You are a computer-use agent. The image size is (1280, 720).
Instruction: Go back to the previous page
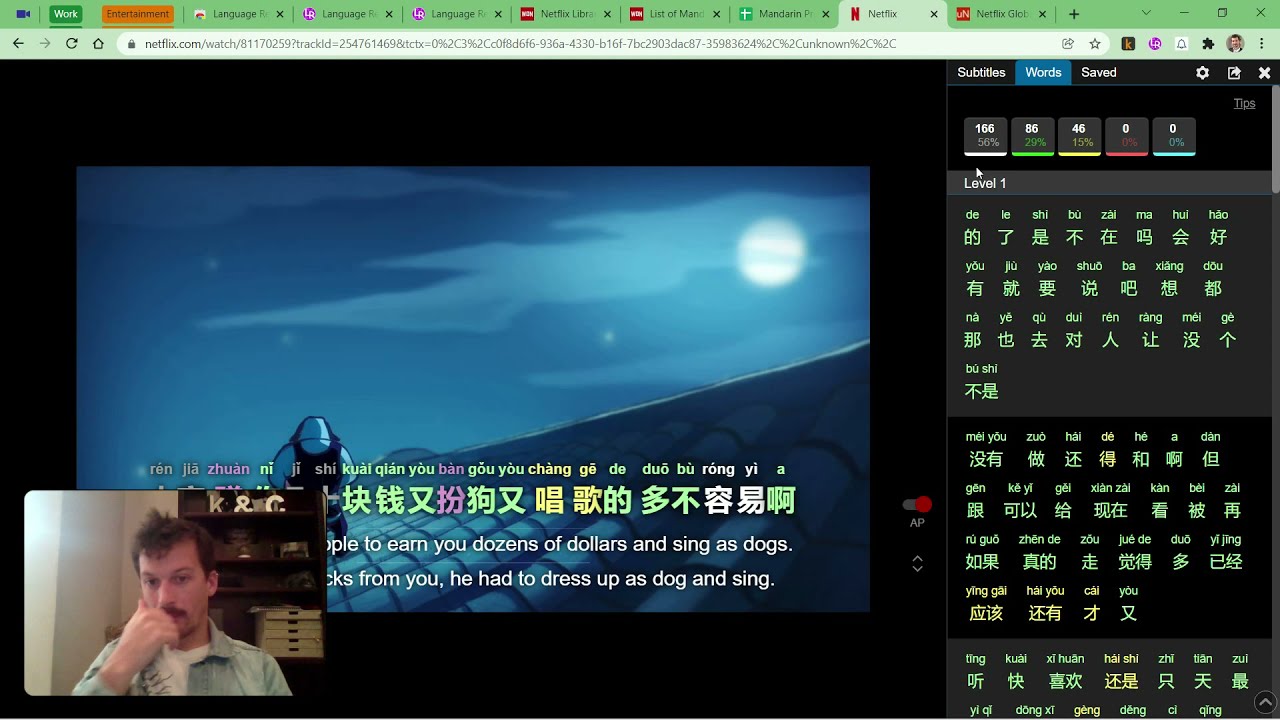coord(18,44)
